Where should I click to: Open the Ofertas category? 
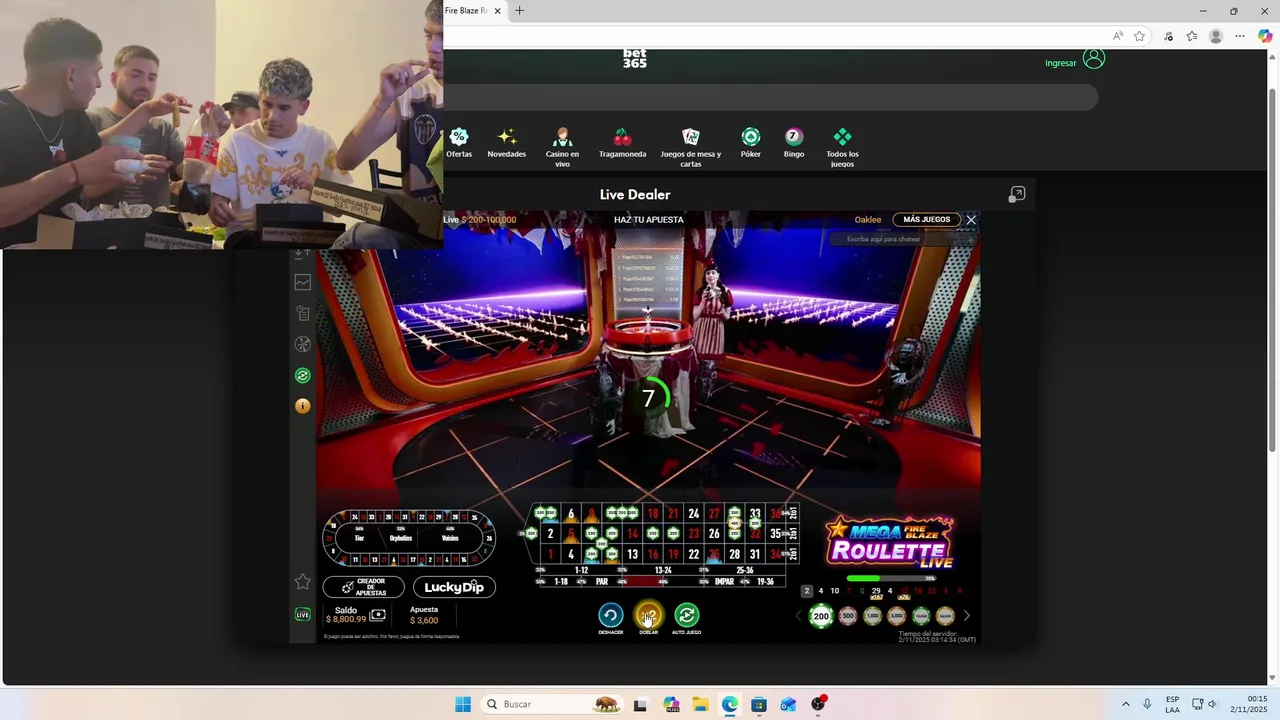(x=459, y=143)
